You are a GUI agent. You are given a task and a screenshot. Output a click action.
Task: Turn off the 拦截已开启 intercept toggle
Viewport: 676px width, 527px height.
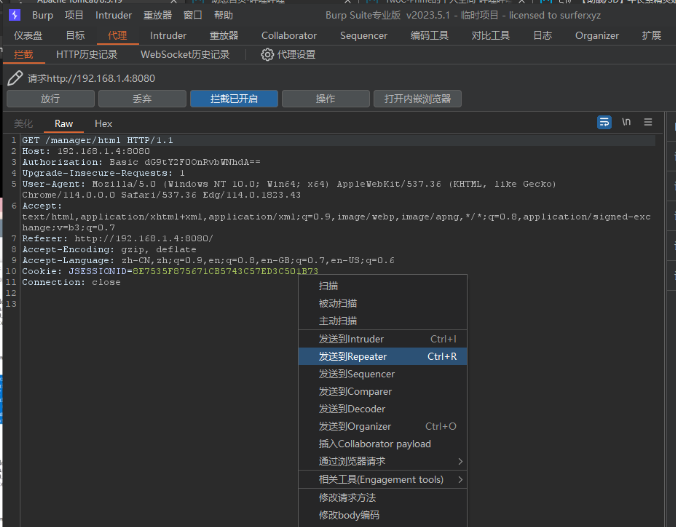[234, 99]
